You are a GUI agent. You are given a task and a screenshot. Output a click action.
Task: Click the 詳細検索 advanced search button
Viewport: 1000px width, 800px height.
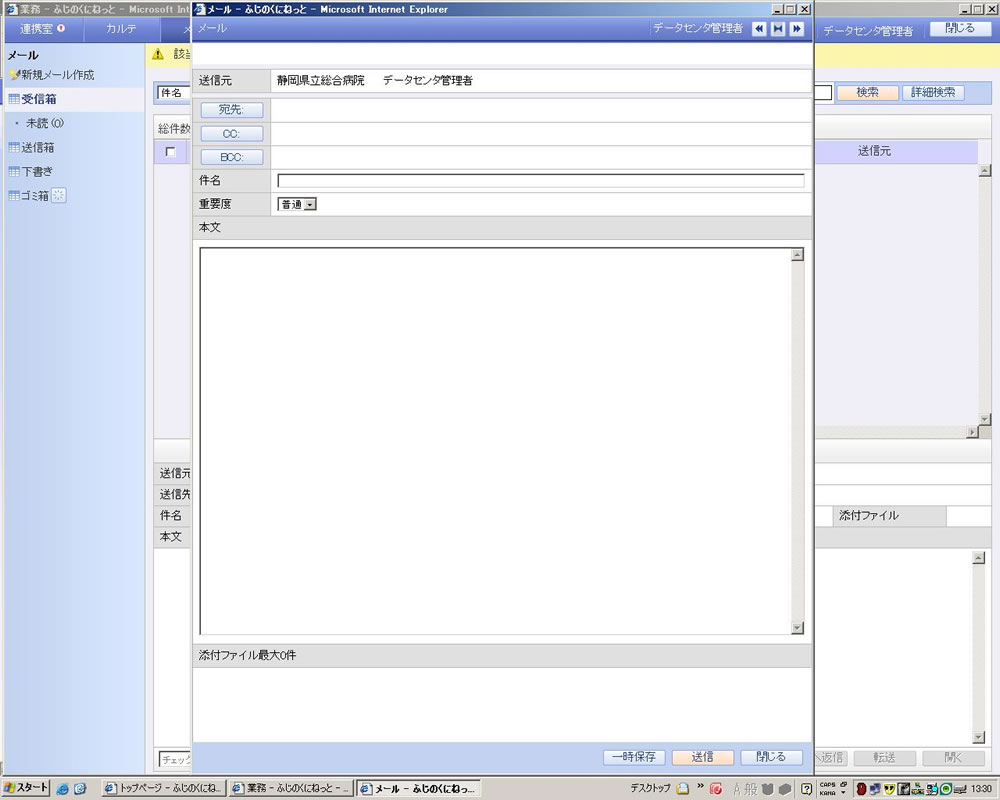pos(933,93)
